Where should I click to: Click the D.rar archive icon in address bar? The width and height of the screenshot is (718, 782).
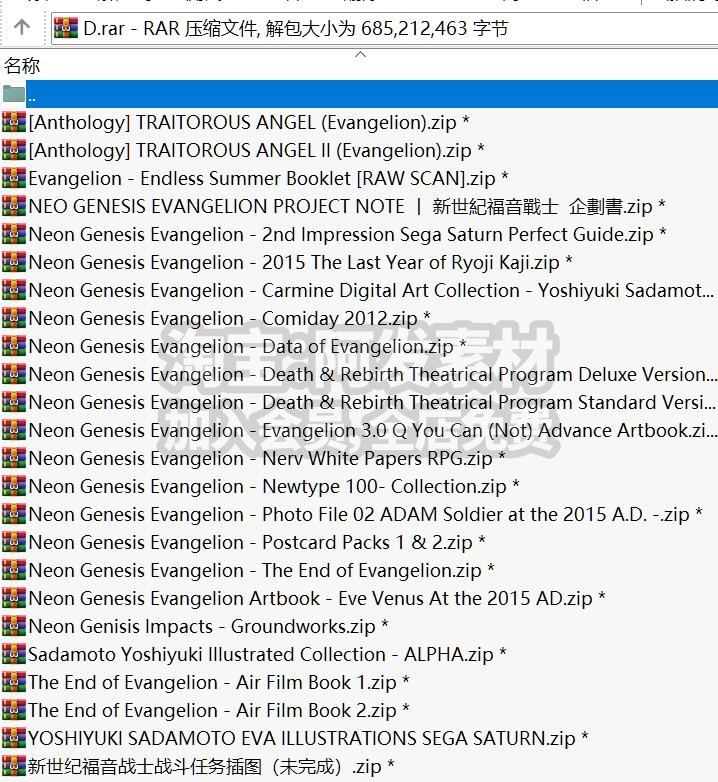(x=66, y=28)
